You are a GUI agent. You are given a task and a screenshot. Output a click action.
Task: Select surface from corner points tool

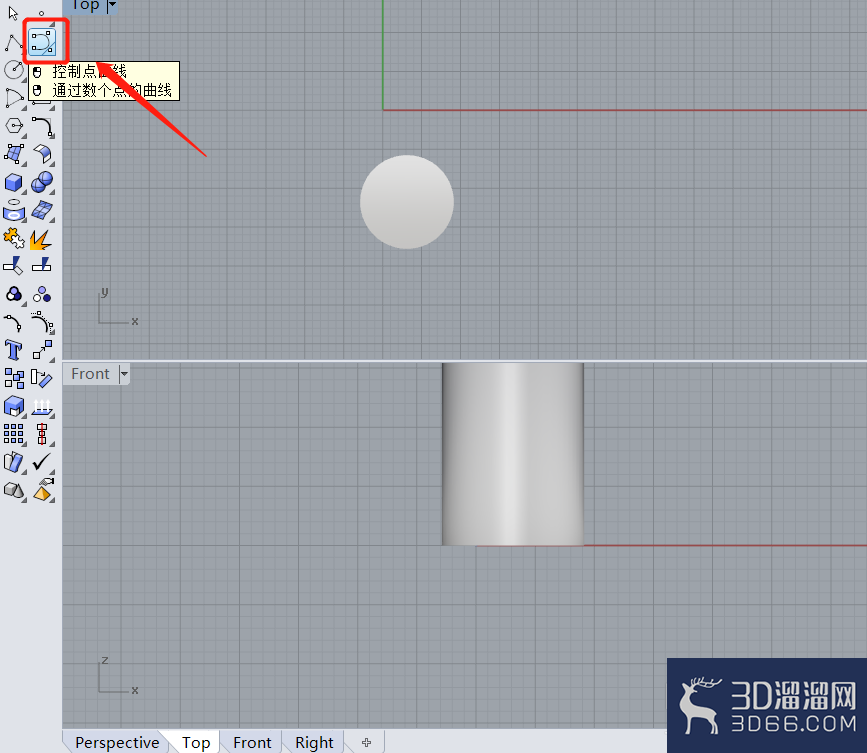13,154
